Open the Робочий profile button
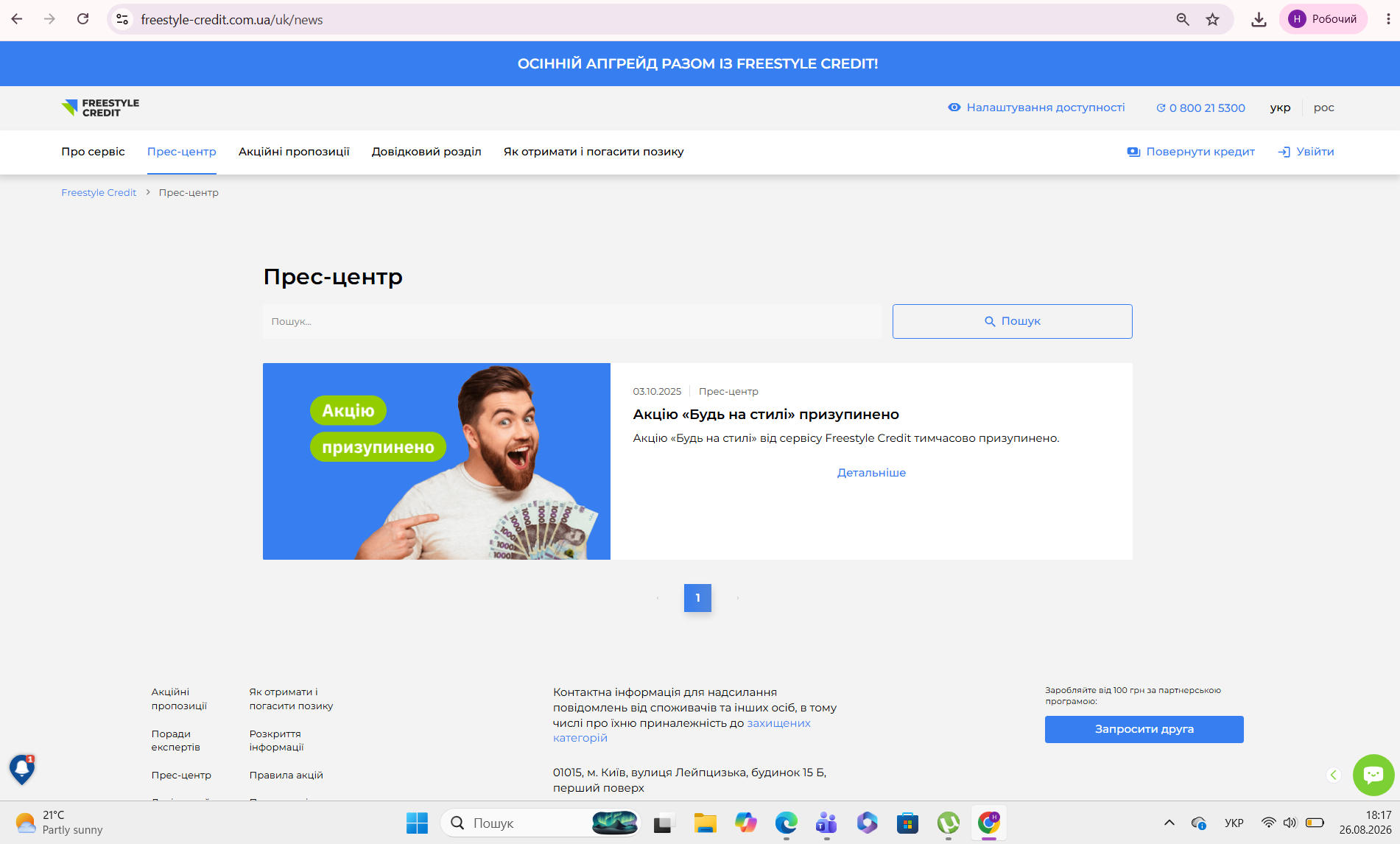Image resolution: width=1400 pixels, height=844 pixels. point(1323,19)
